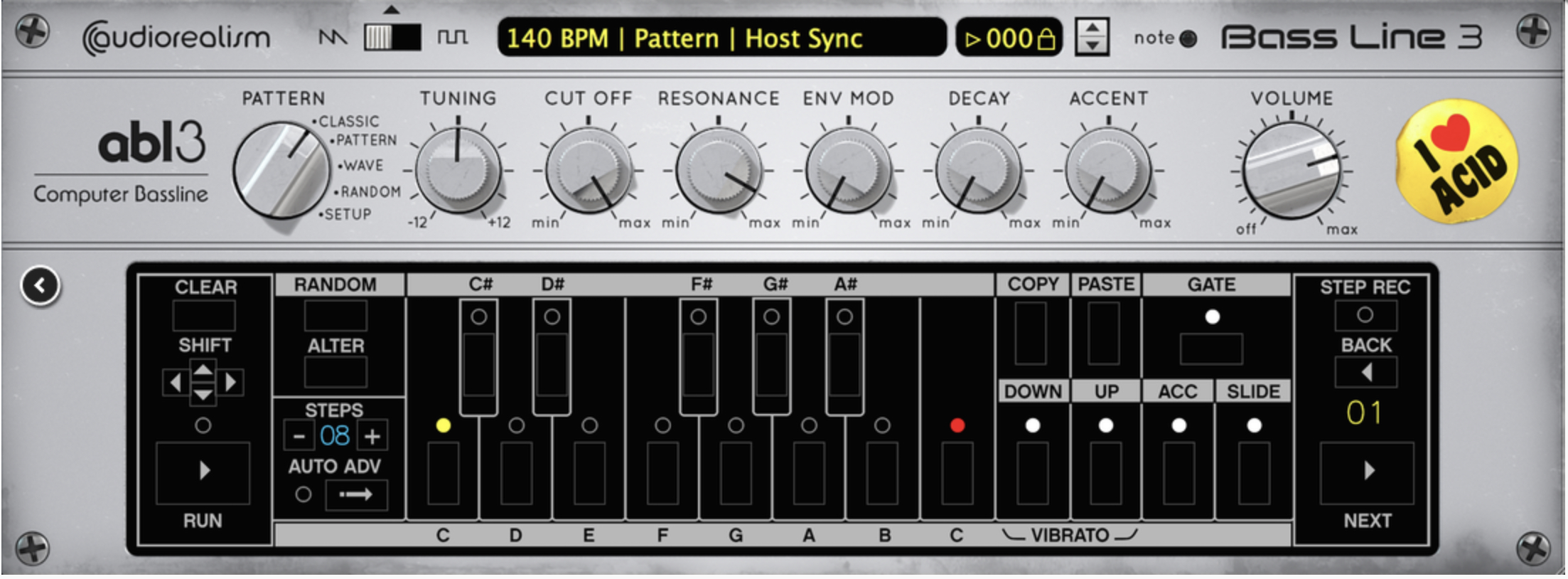Image resolution: width=1568 pixels, height=579 pixels.
Task: Increase the step count with the plus button
Action: pos(372,436)
